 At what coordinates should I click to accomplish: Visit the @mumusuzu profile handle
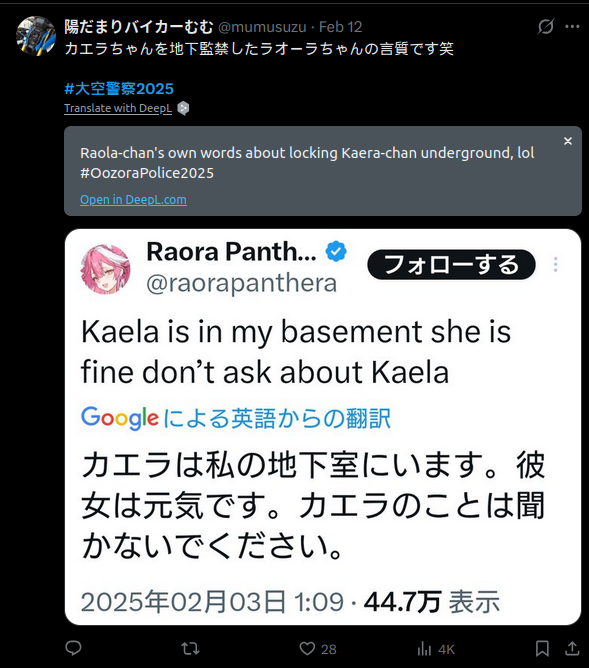pos(262,27)
